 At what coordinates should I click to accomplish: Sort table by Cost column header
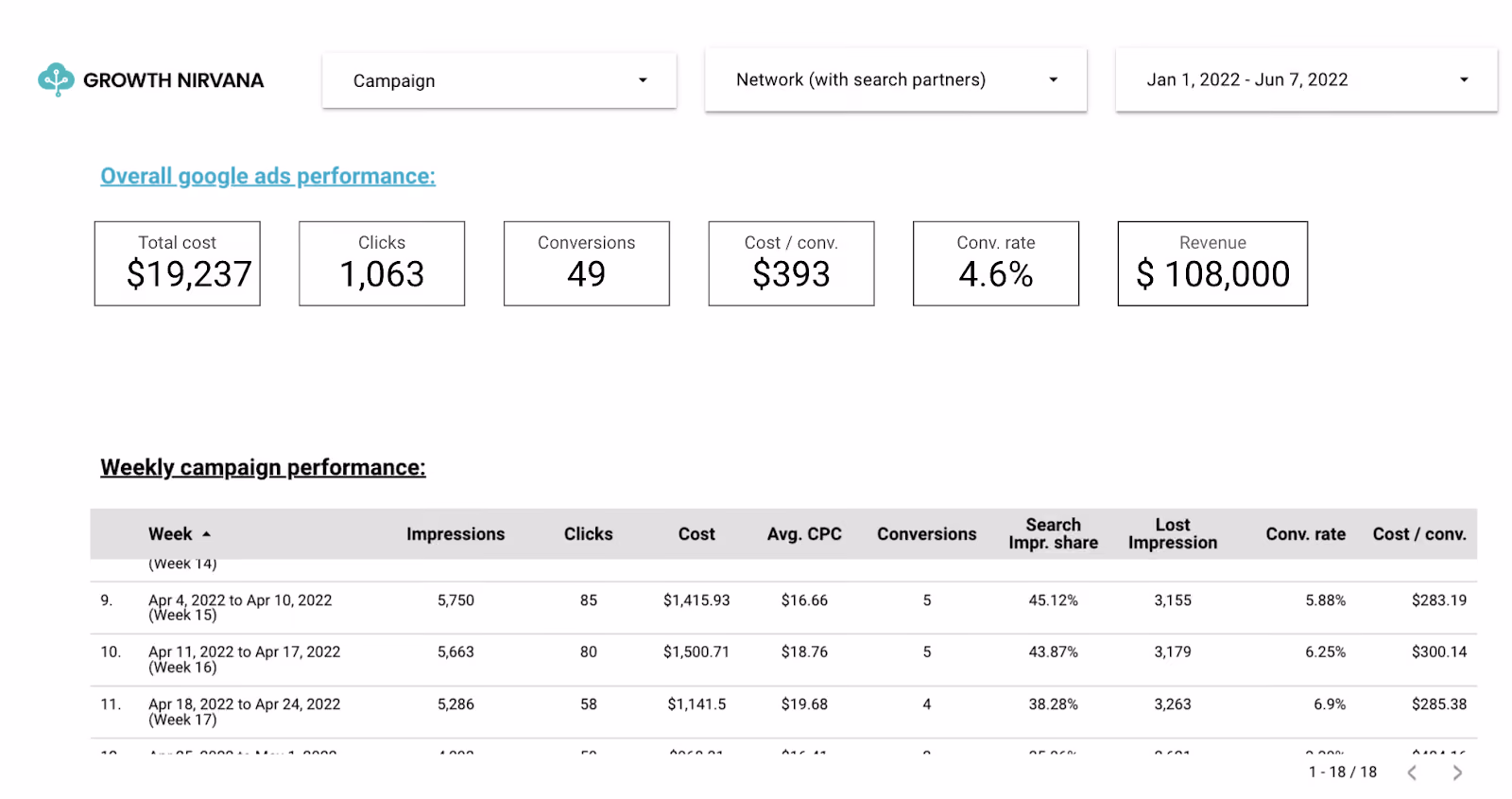coord(696,534)
